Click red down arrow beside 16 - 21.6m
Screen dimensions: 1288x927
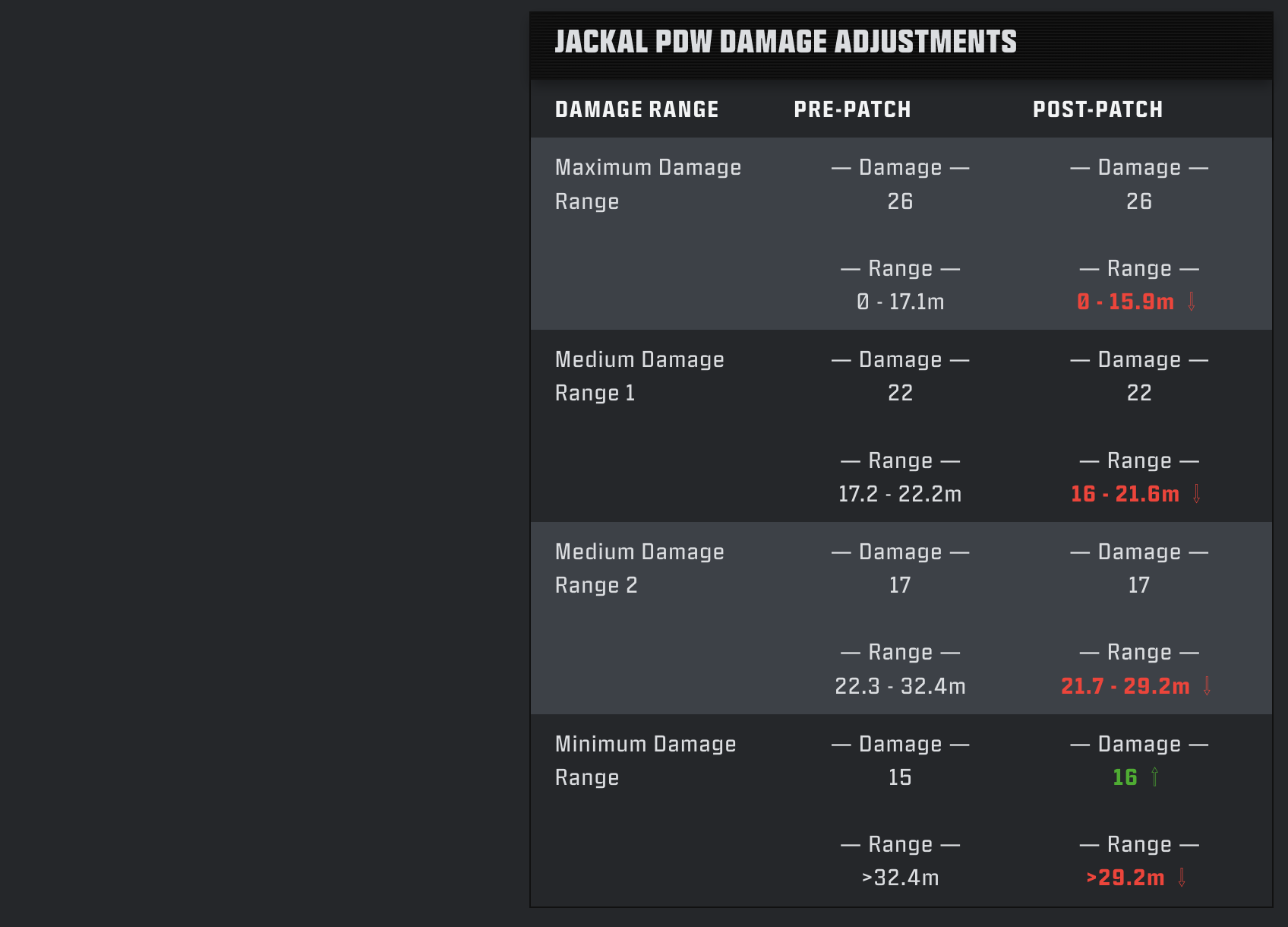[1197, 494]
